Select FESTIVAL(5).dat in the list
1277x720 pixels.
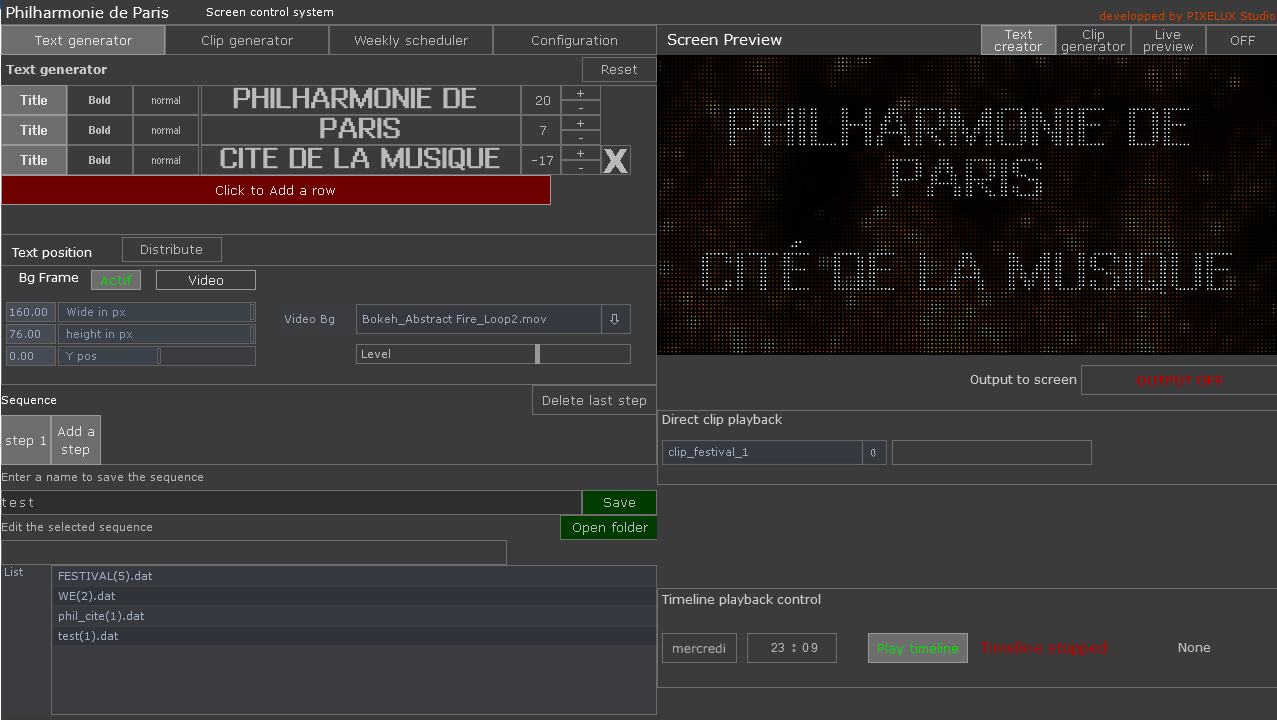354,576
